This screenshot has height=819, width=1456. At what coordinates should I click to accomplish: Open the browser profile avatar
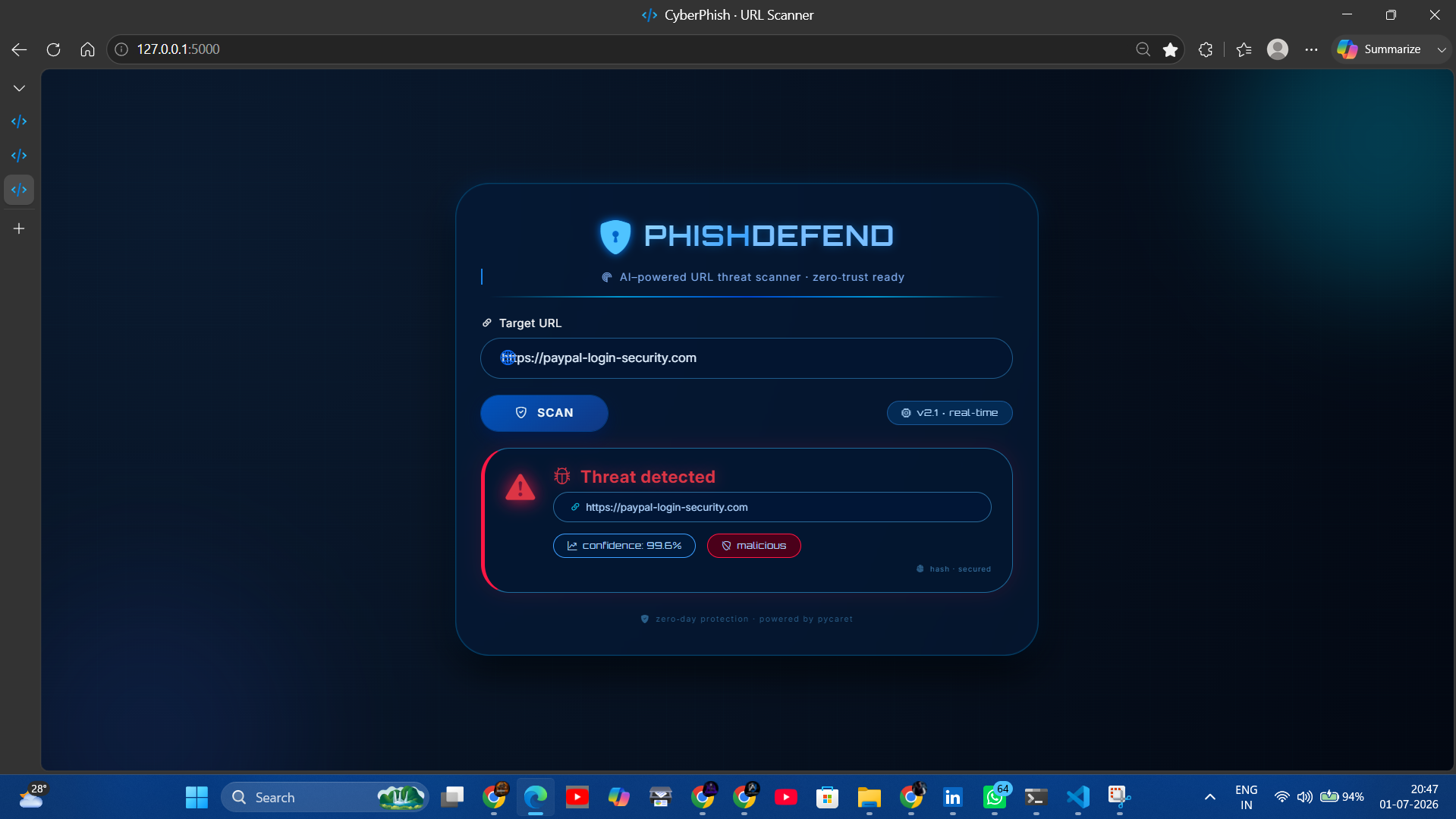[1278, 49]
